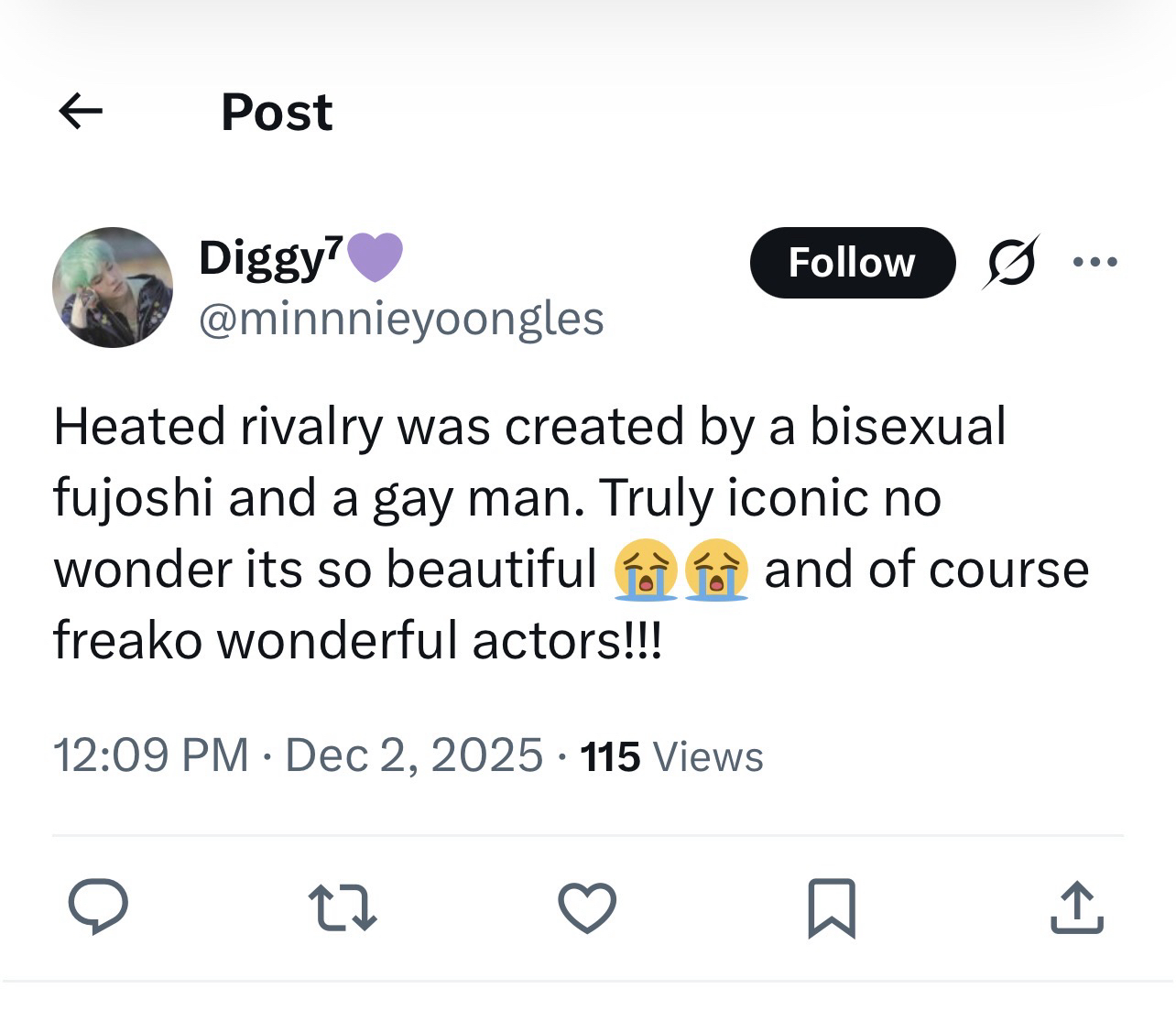
Task: Click the Dec 2, 2025 date
Action: point(414,755)
